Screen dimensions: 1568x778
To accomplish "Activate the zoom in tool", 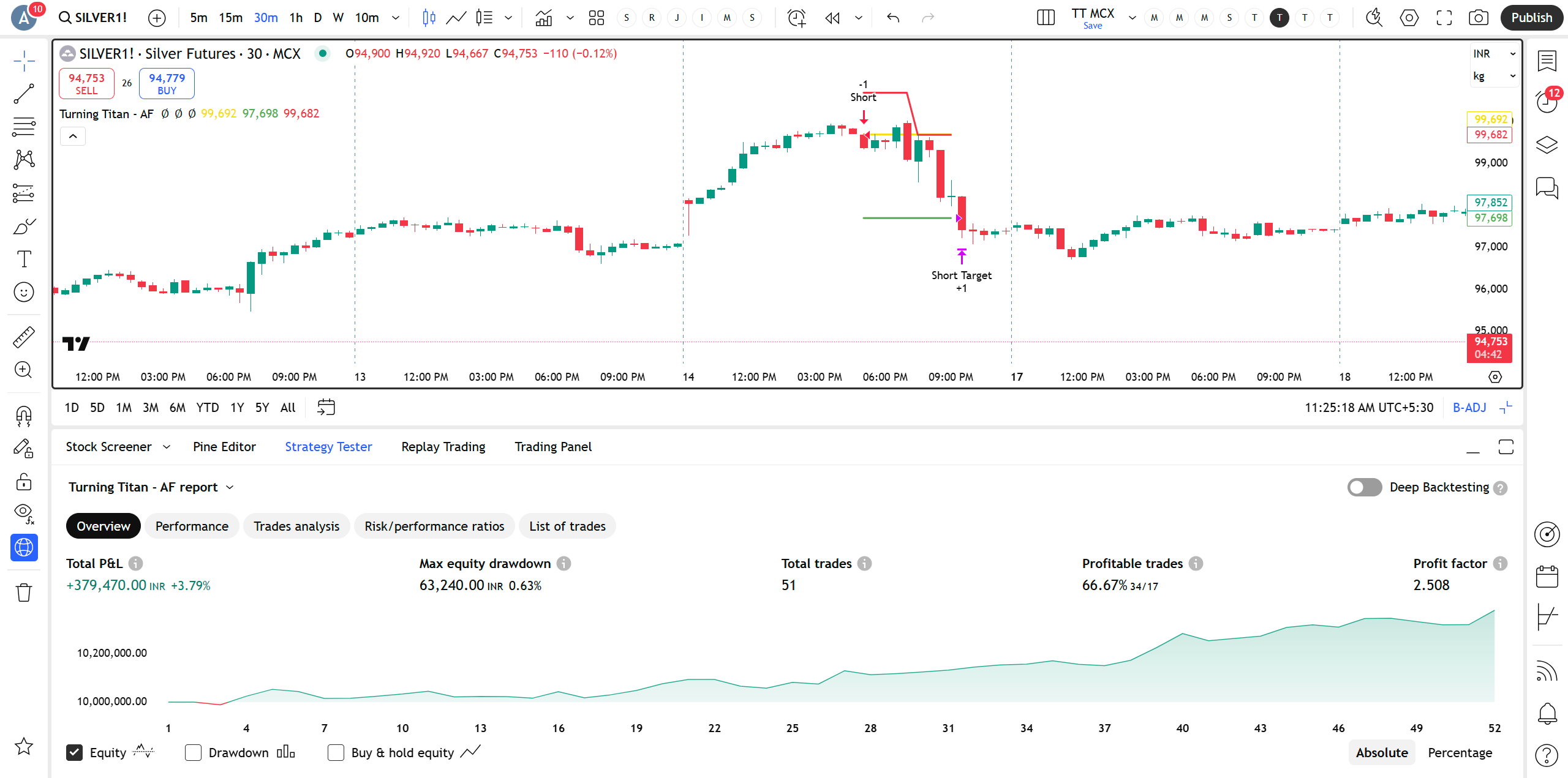I will pos(24,370).
